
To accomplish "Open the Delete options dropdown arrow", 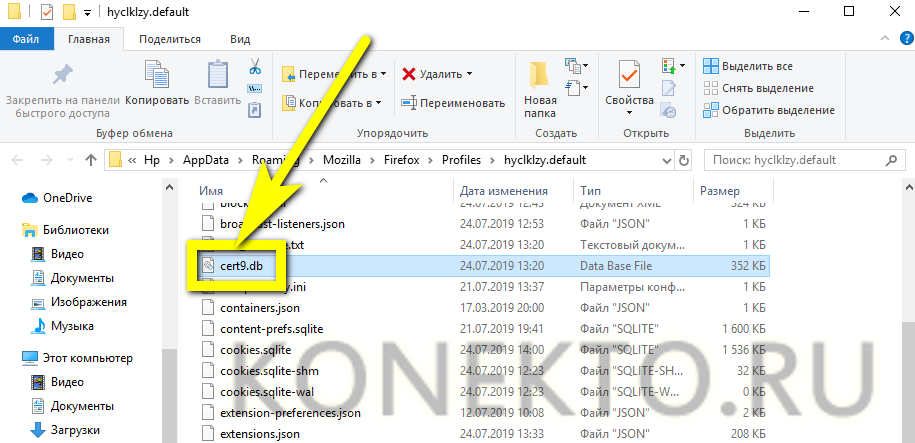I will click(469, 74).
